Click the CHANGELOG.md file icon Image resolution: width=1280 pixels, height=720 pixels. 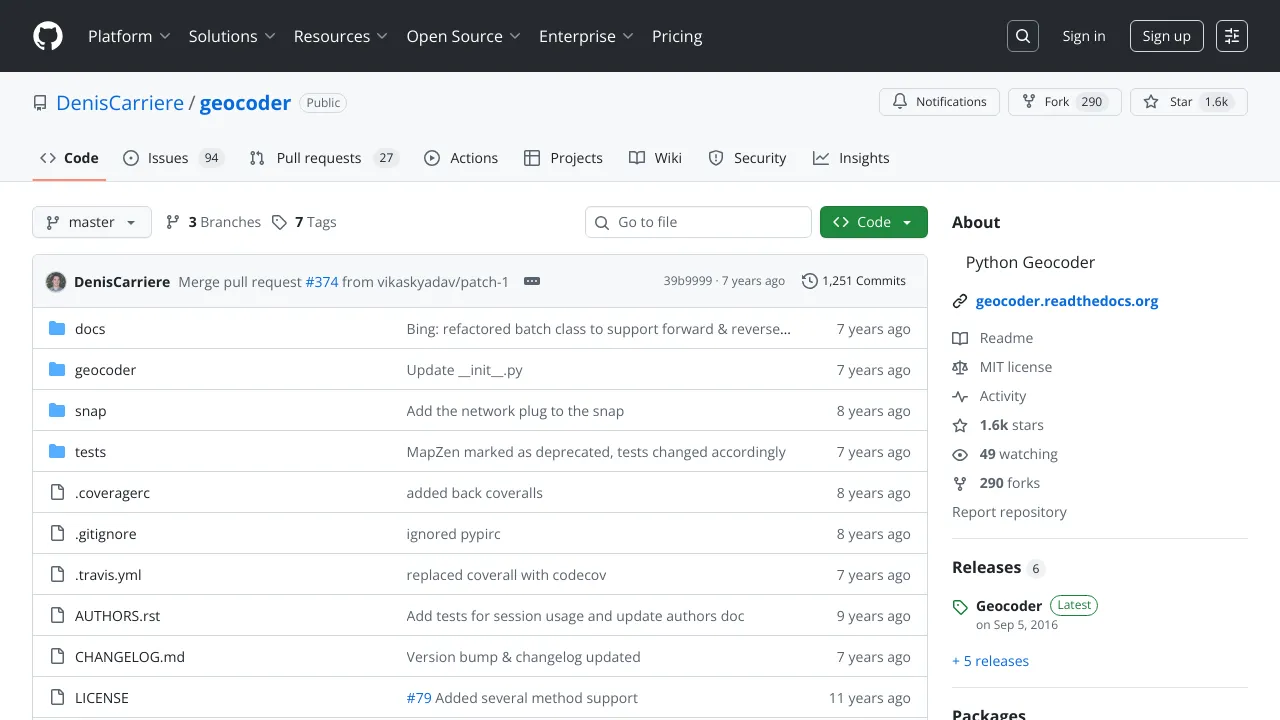click(57, 657)
